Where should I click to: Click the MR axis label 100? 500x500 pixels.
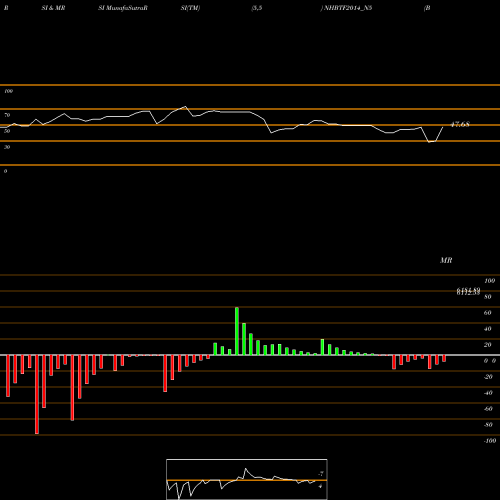(x=489, y=281)
